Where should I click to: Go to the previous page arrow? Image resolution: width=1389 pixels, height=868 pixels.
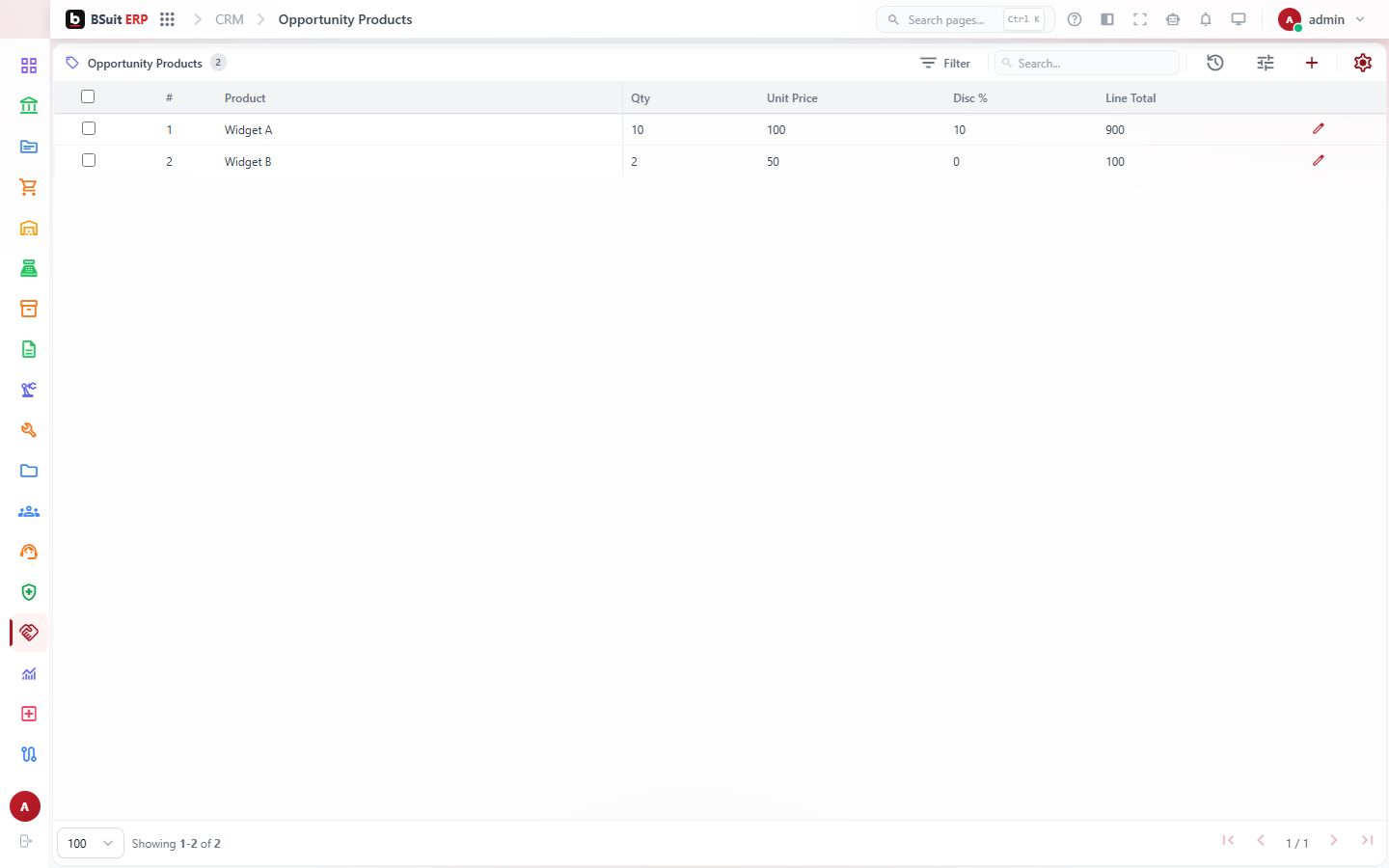pos(1261,841)
